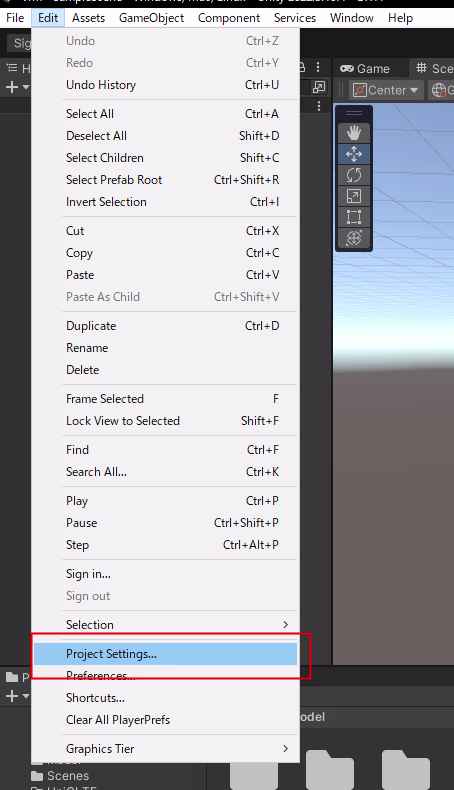Open the Hierarchy panel three-dot menu
Viewport: 454px width, 790px height.
(318, 68)
